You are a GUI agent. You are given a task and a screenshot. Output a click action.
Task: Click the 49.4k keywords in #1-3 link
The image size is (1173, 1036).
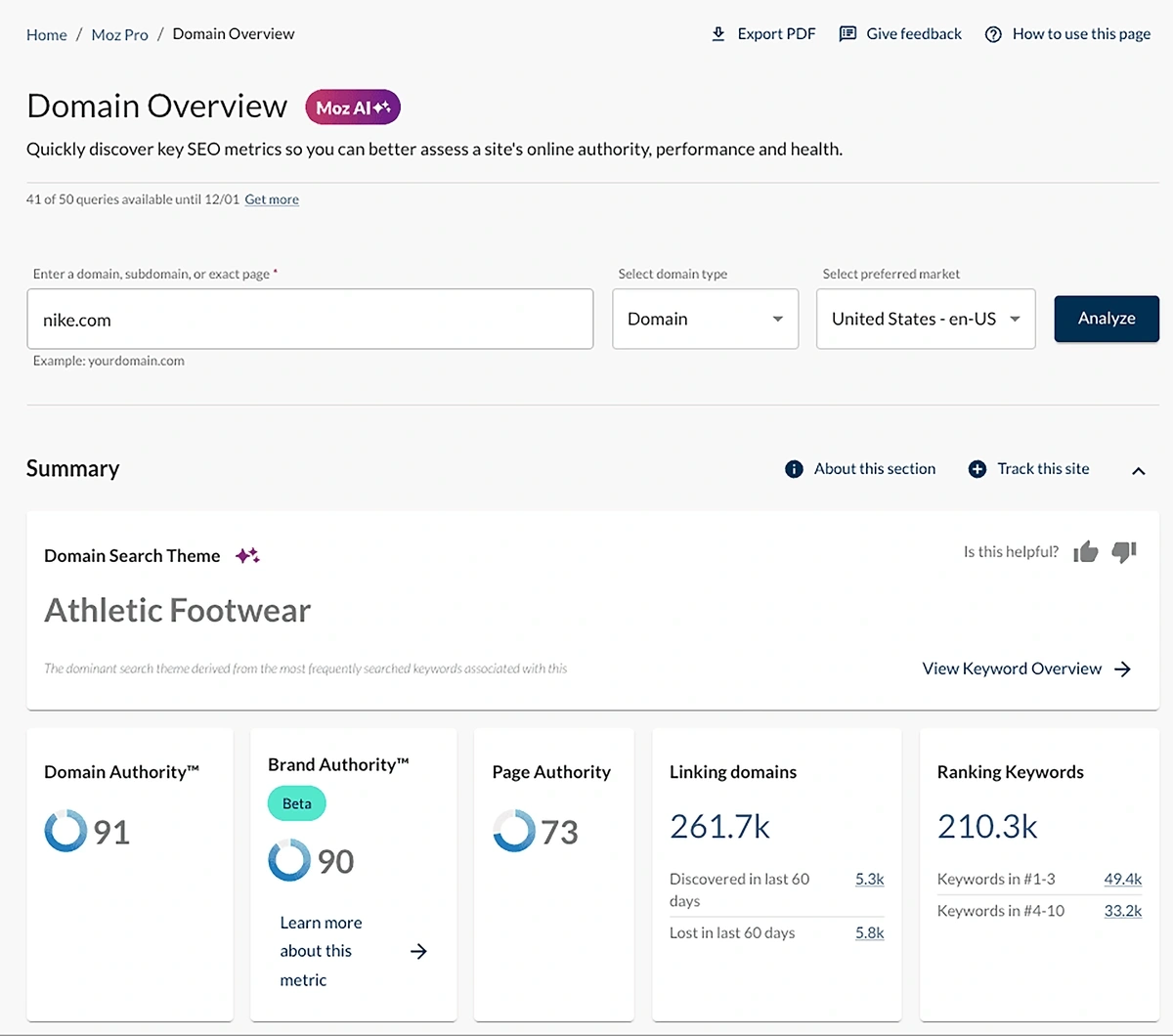[1122, 879]
